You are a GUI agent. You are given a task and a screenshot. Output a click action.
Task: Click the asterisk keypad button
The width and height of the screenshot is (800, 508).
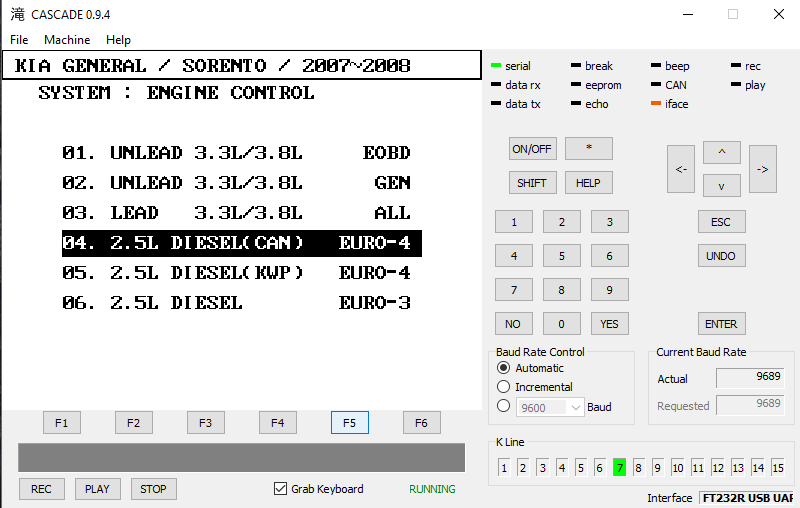pyautogui.click(x=588, y=148)
